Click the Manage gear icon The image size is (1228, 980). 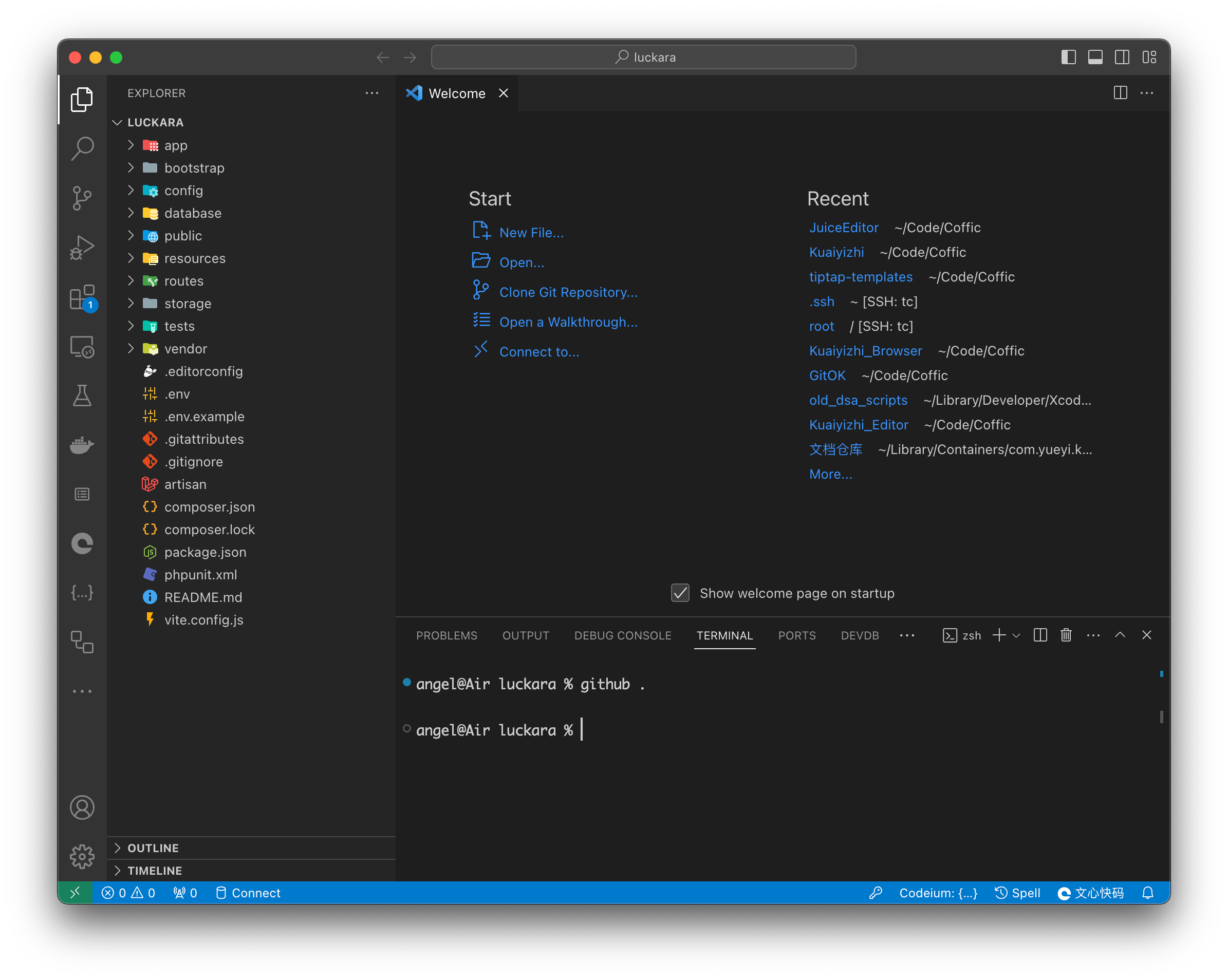point(82,856)
